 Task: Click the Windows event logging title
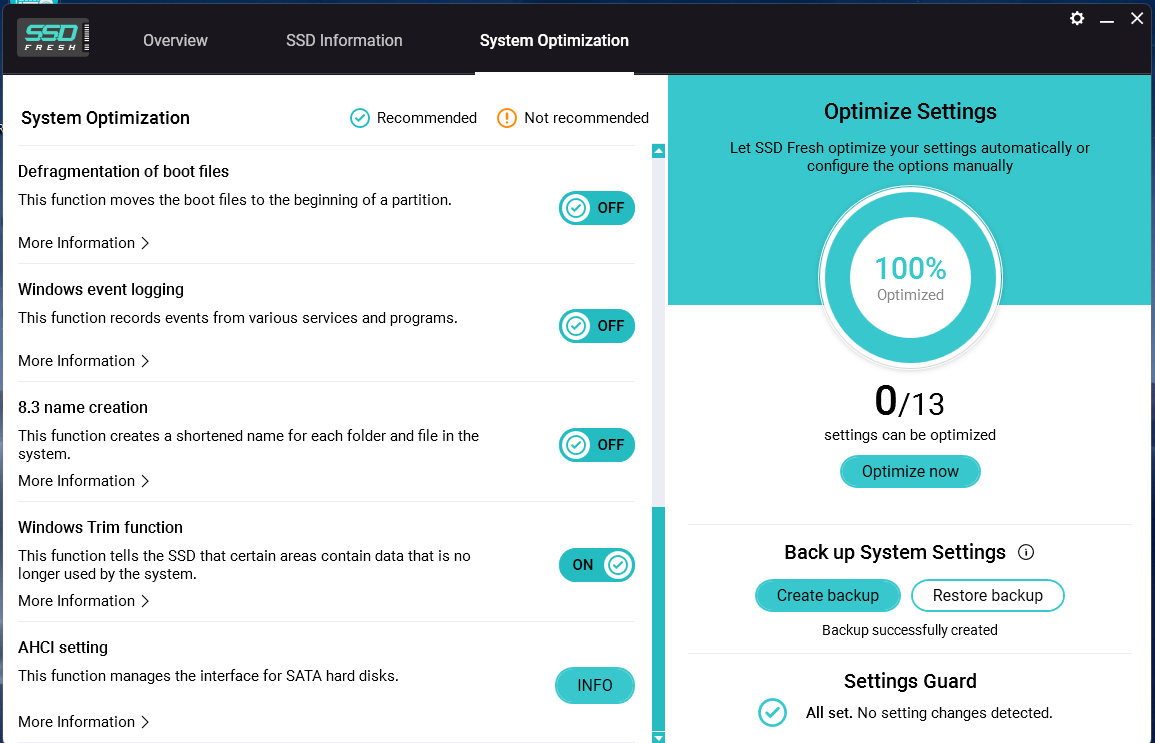coord(101,289)
